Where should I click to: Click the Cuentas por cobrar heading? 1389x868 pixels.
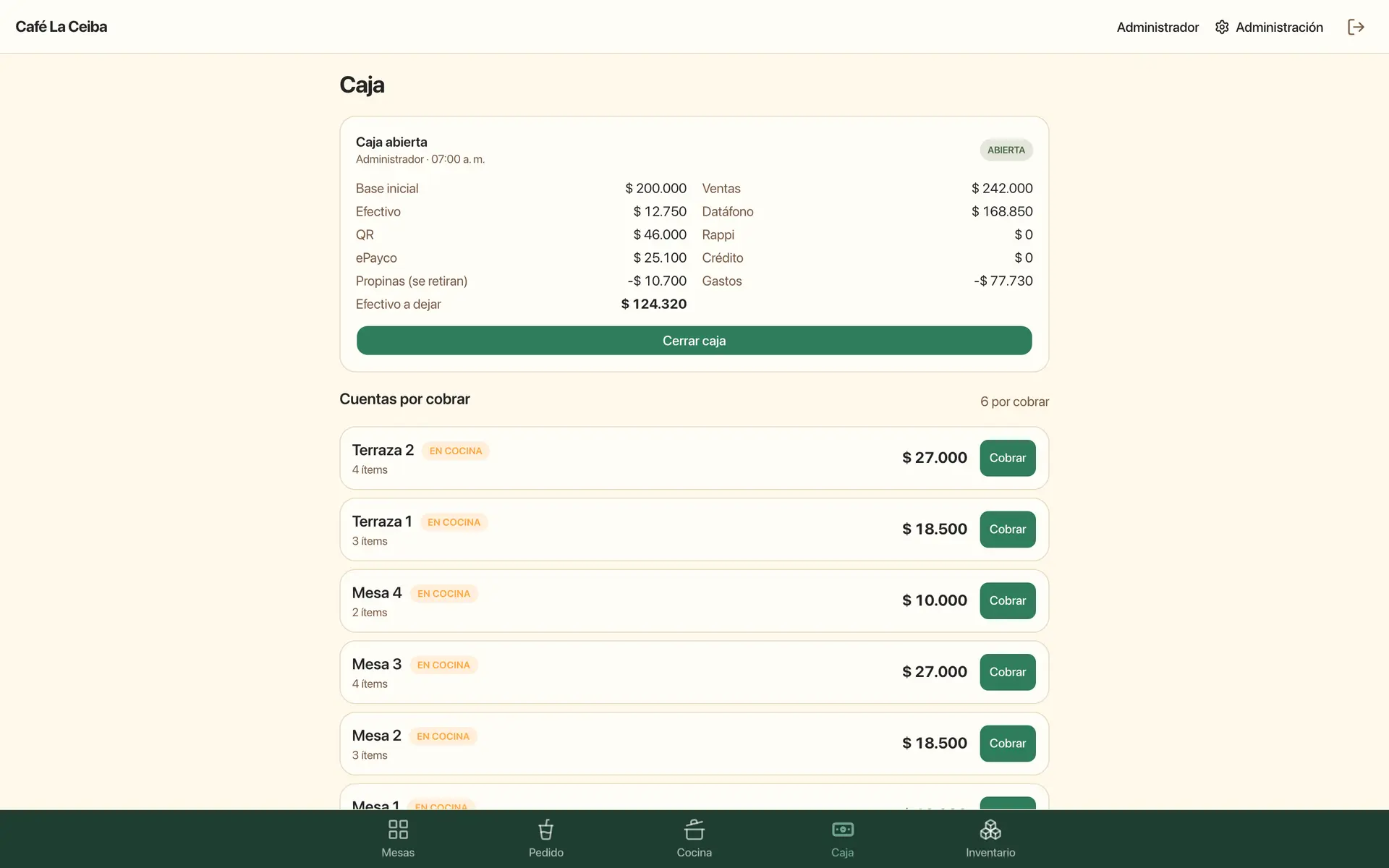pos(404,399)
